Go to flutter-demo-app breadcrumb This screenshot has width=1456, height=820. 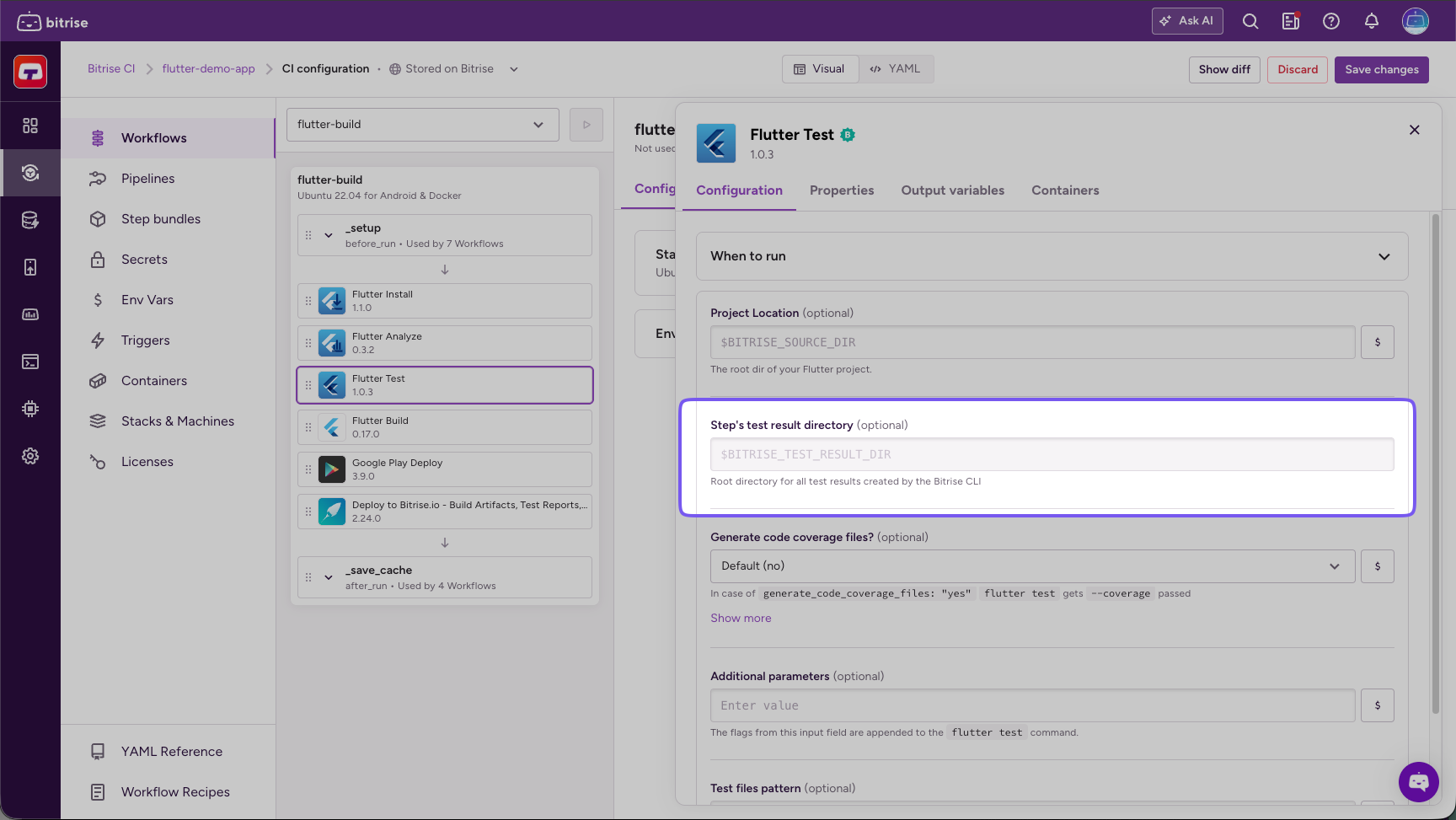click(208, 69)
